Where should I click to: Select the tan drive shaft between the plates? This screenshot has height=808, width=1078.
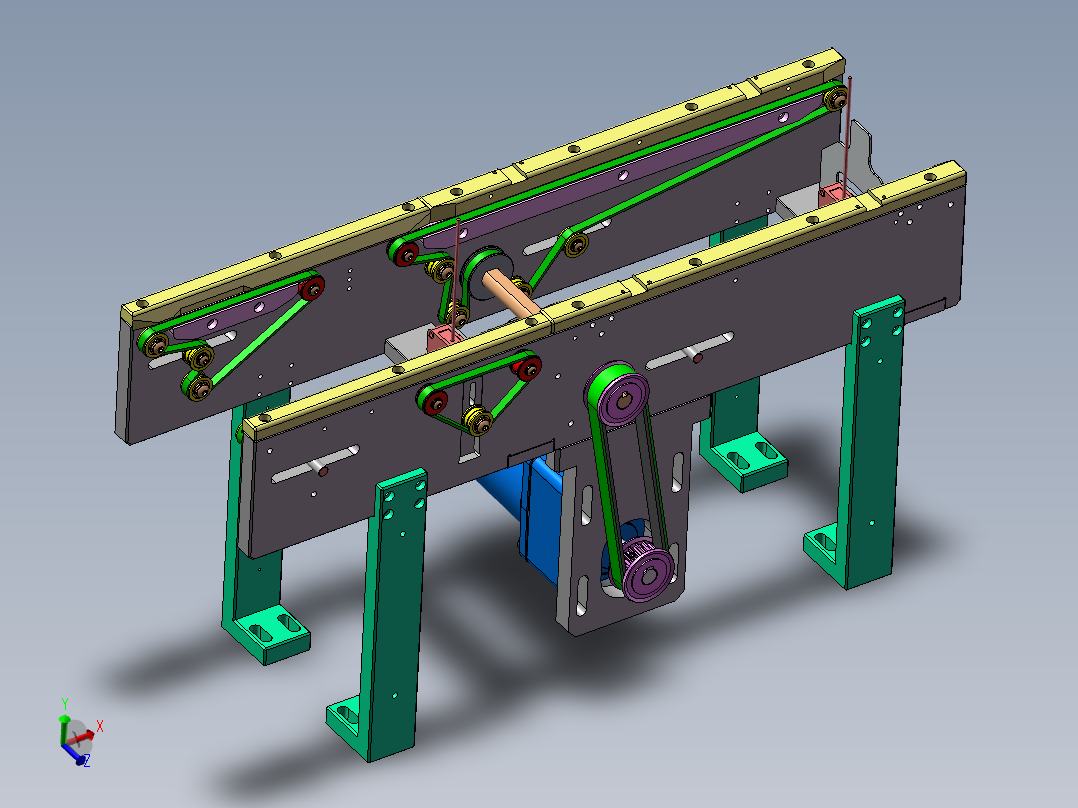[512, 294]
